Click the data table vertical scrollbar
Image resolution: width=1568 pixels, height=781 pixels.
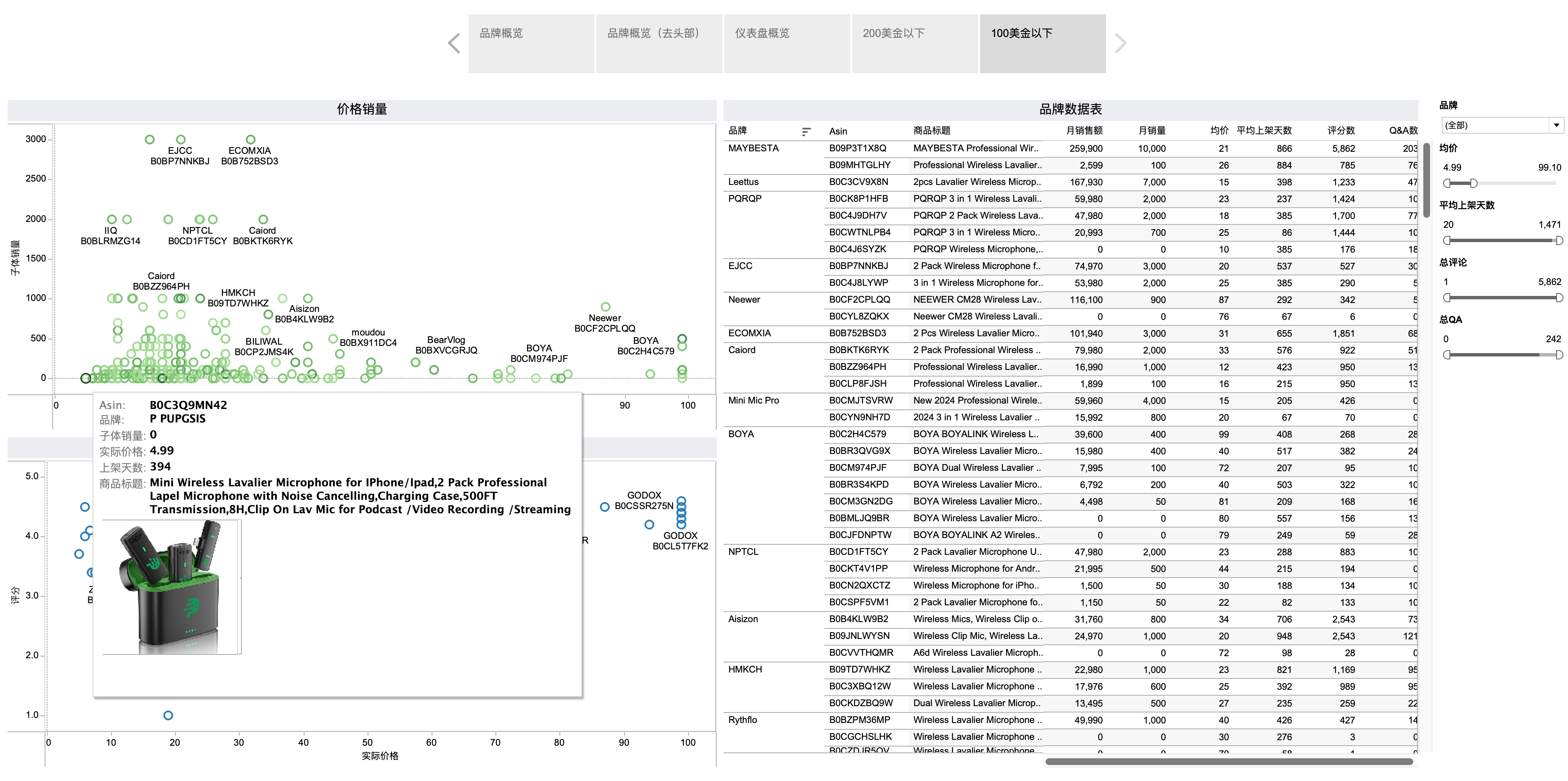pyautogui.click(x=1426, y=181)
